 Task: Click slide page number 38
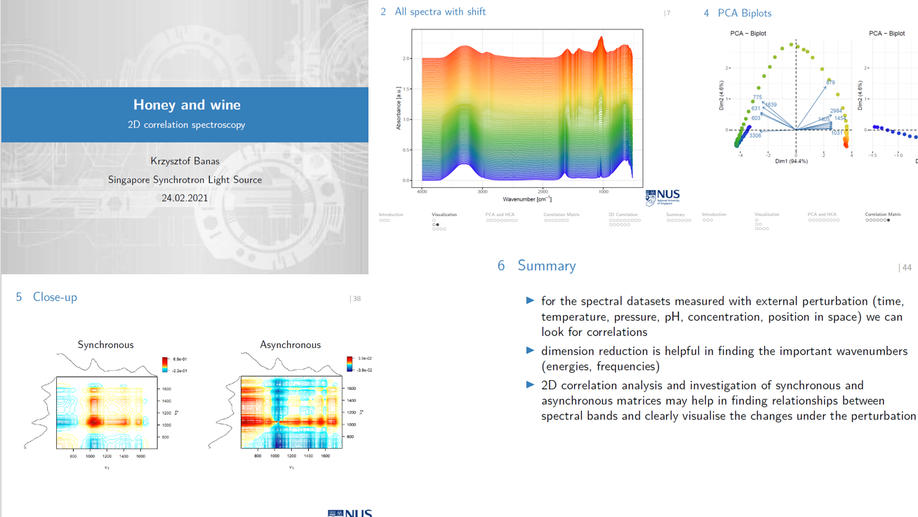357,299
